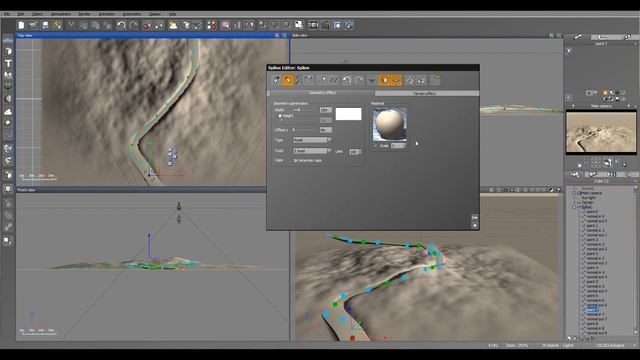Select the Text tool in left toolbar

[8, 63]
